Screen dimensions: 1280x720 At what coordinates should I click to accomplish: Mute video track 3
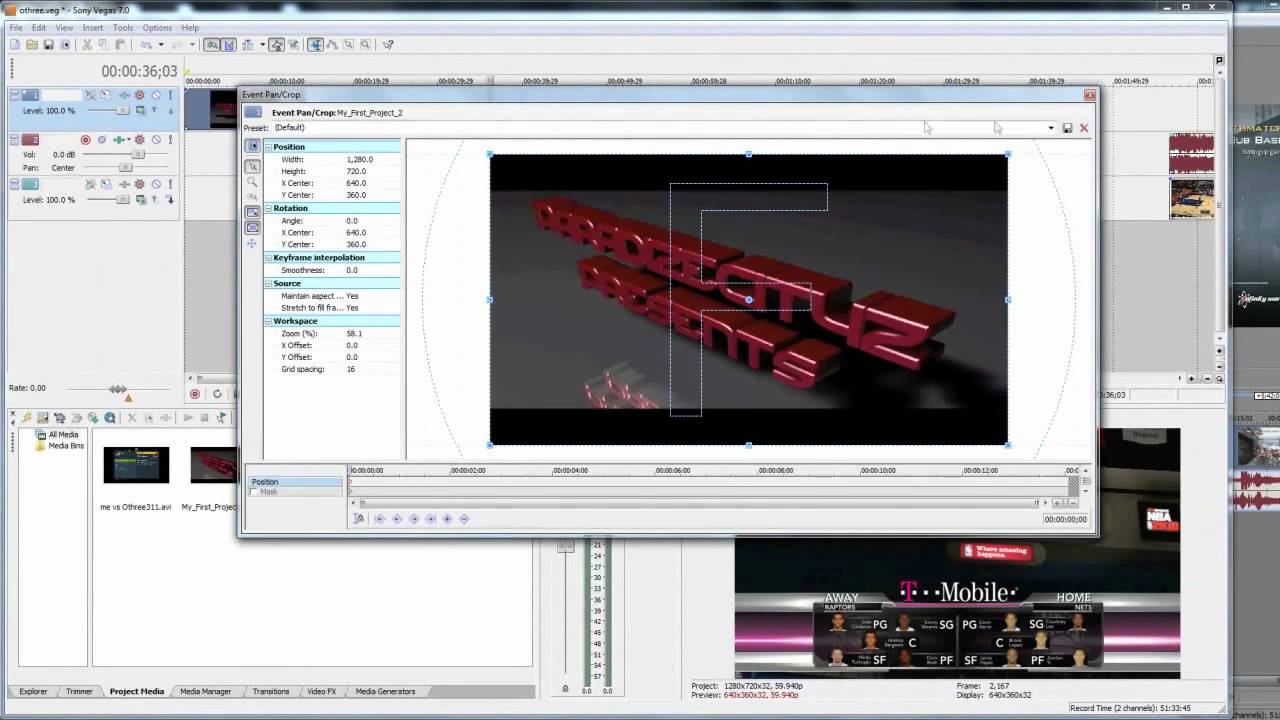point(156,184)
